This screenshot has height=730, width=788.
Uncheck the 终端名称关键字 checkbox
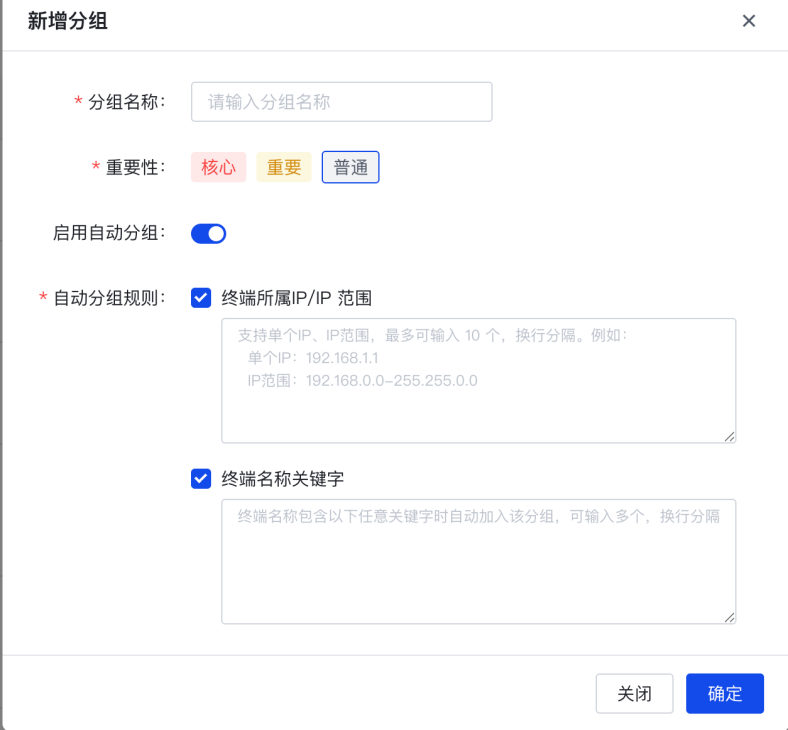201,479
